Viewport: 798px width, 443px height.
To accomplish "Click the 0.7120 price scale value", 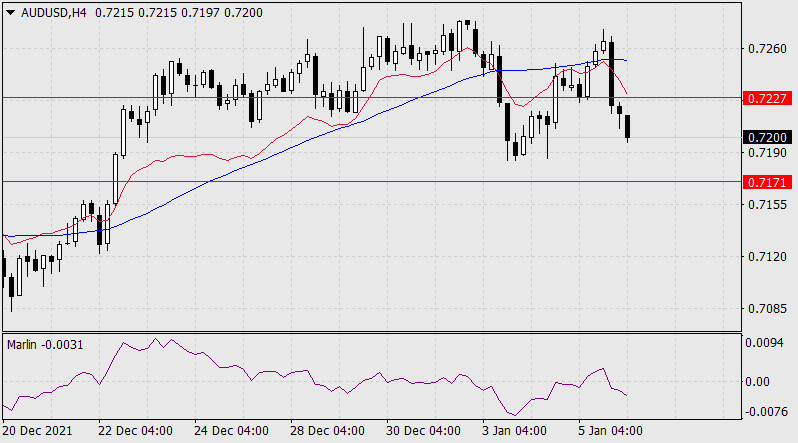I will (x=767, y=257).
